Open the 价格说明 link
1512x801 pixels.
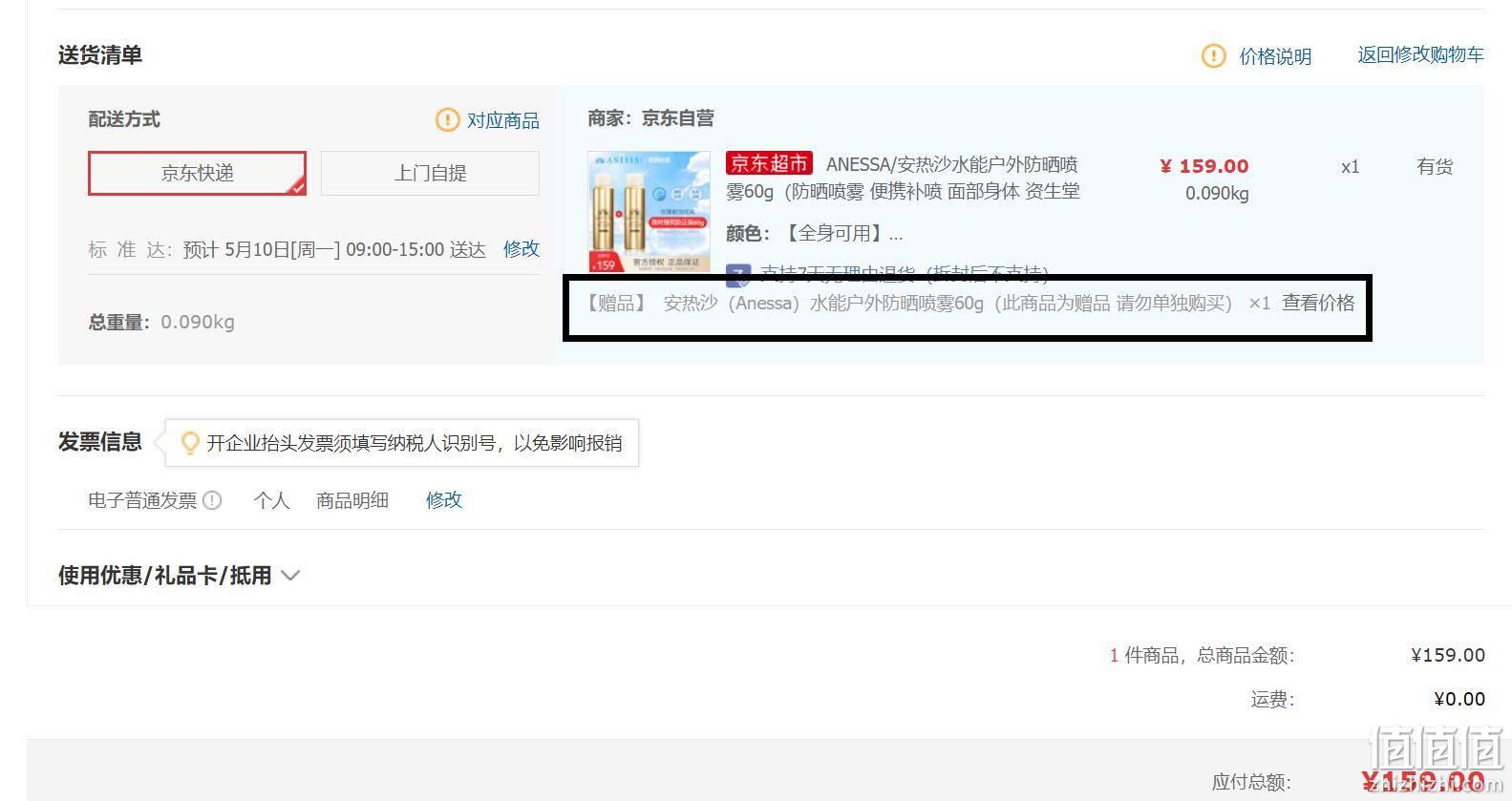tap(1275, 56)
